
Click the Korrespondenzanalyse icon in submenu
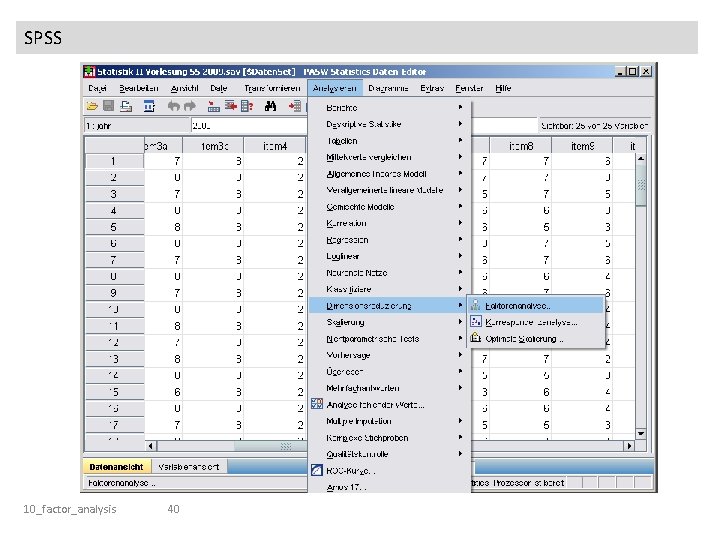(476, 322)
